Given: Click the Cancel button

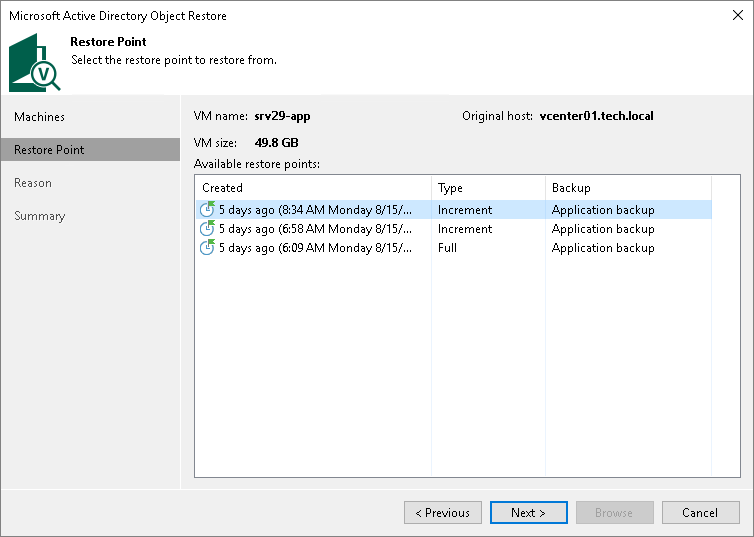Looking at the screenshot, I should point(700,512).
